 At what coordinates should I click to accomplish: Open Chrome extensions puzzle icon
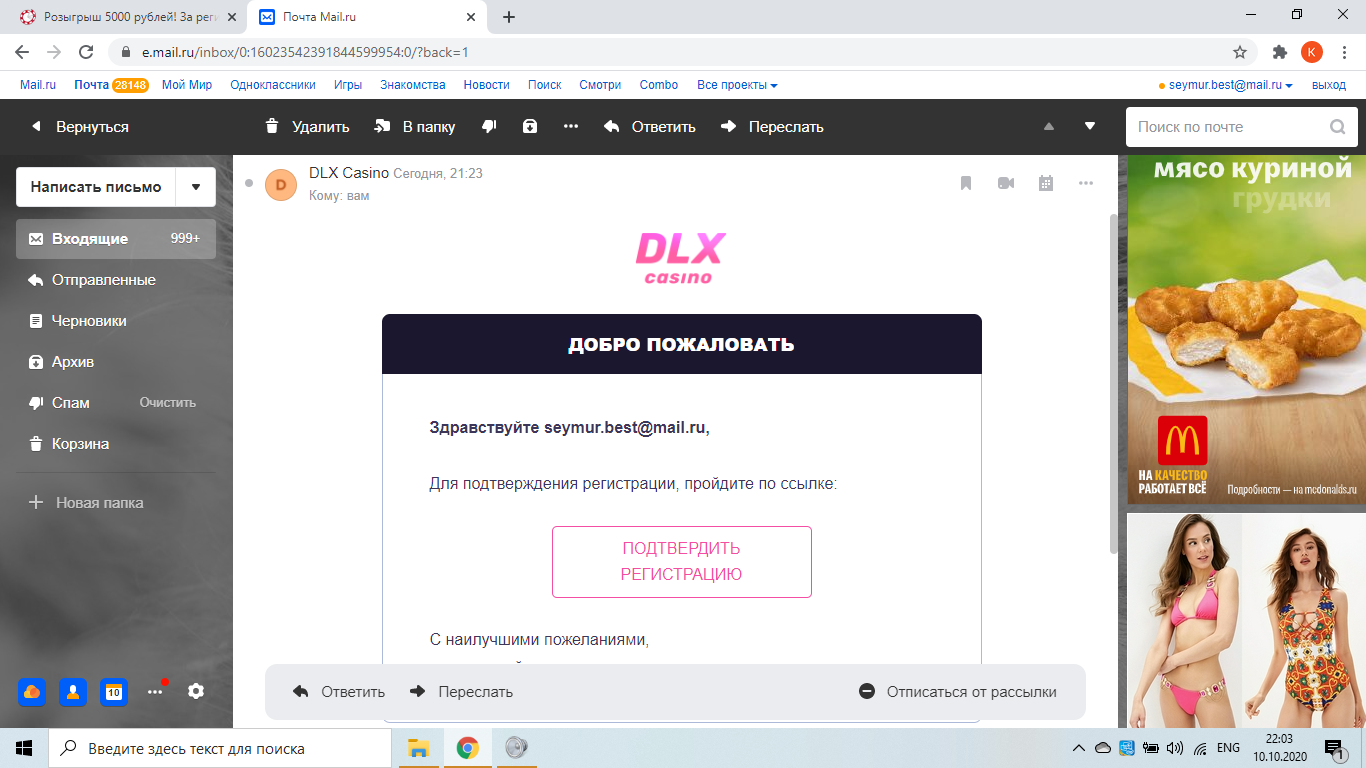tap(1280, 52)
